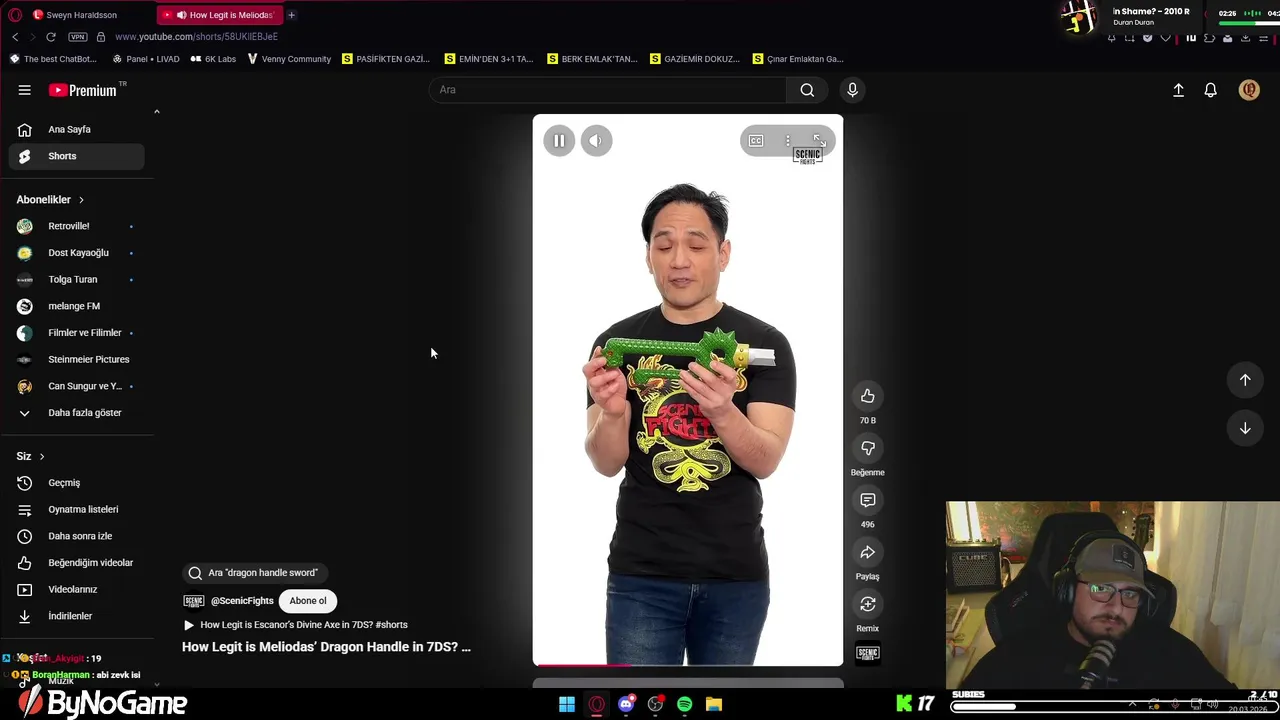Image resolution: width=1280 pixels, height=720 pixels.
Task: Click the Ara search input field
Action: [608, 90]
